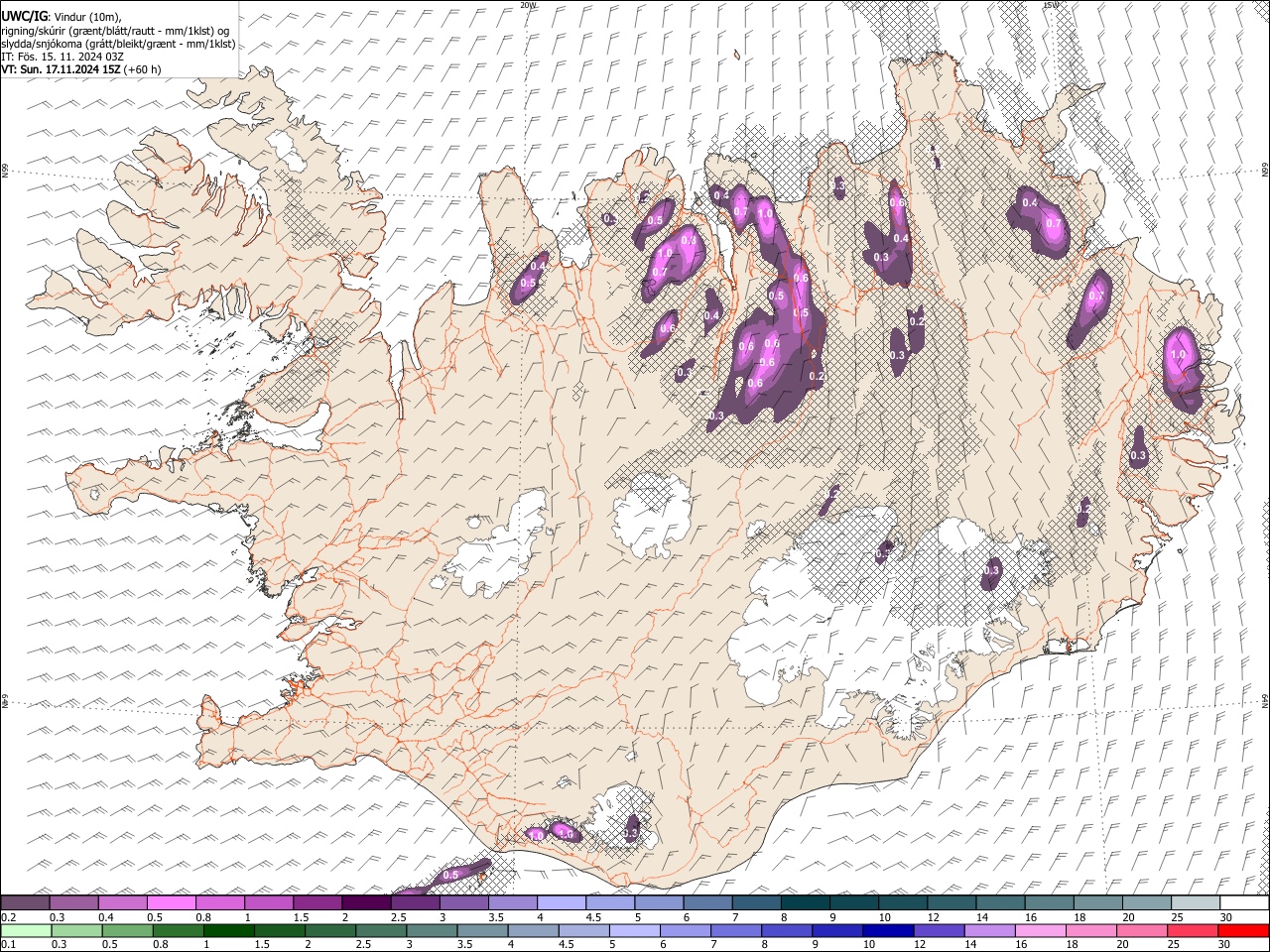The height and width of the screenshot is (952, 1270).
Task: Click the upper legend swatch between 1.5 and 2
Action: pyautogui.click(x=317, y=903)
